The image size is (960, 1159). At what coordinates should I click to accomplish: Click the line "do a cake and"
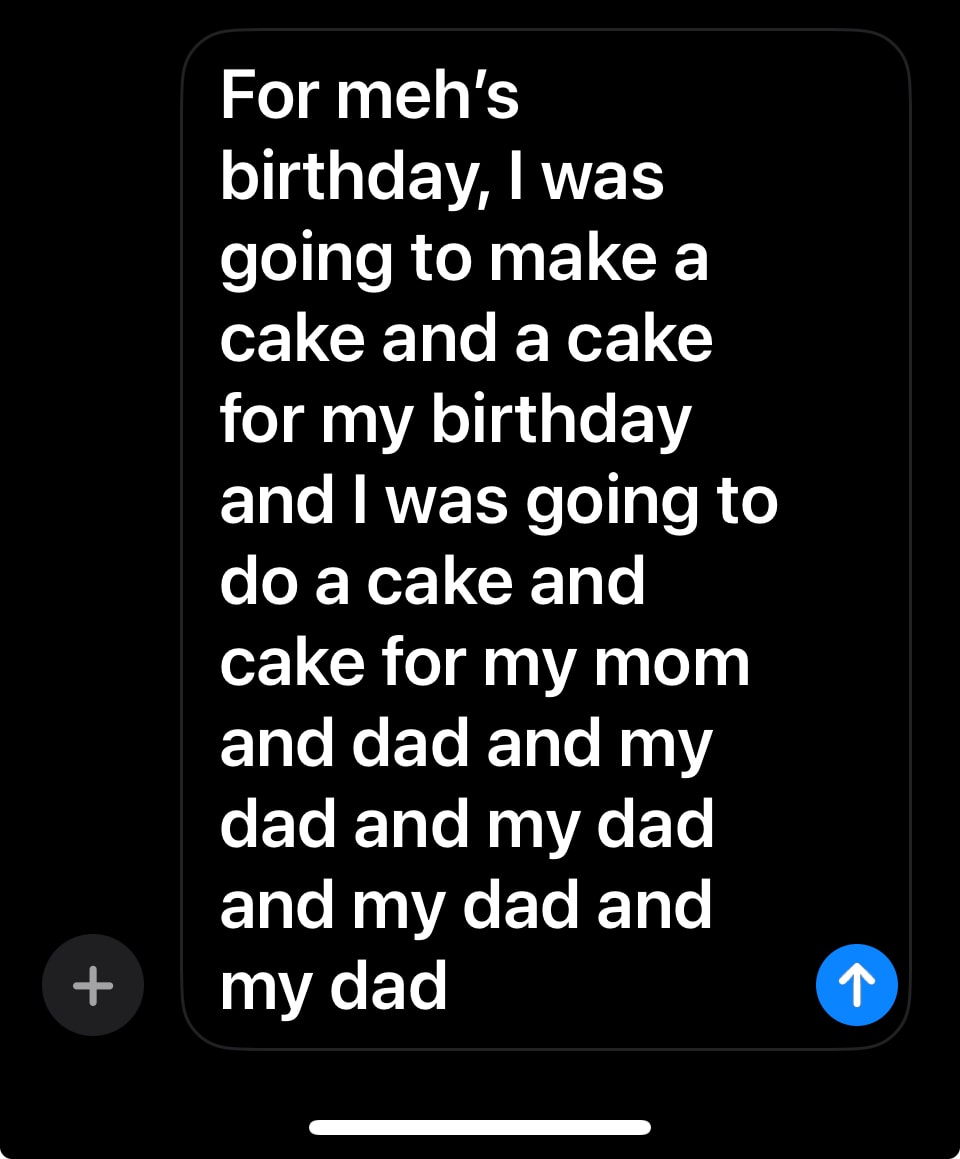click(432, 581)
